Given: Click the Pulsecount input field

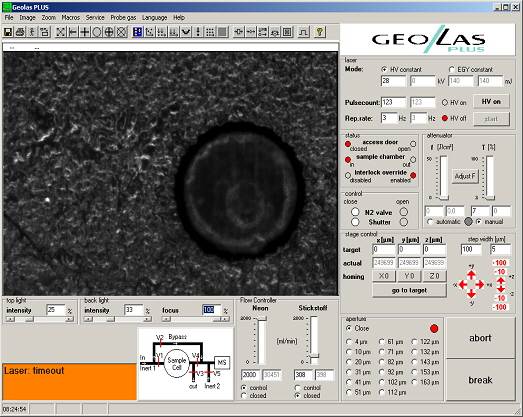Looking at the screenshot, I should [394, 102].
